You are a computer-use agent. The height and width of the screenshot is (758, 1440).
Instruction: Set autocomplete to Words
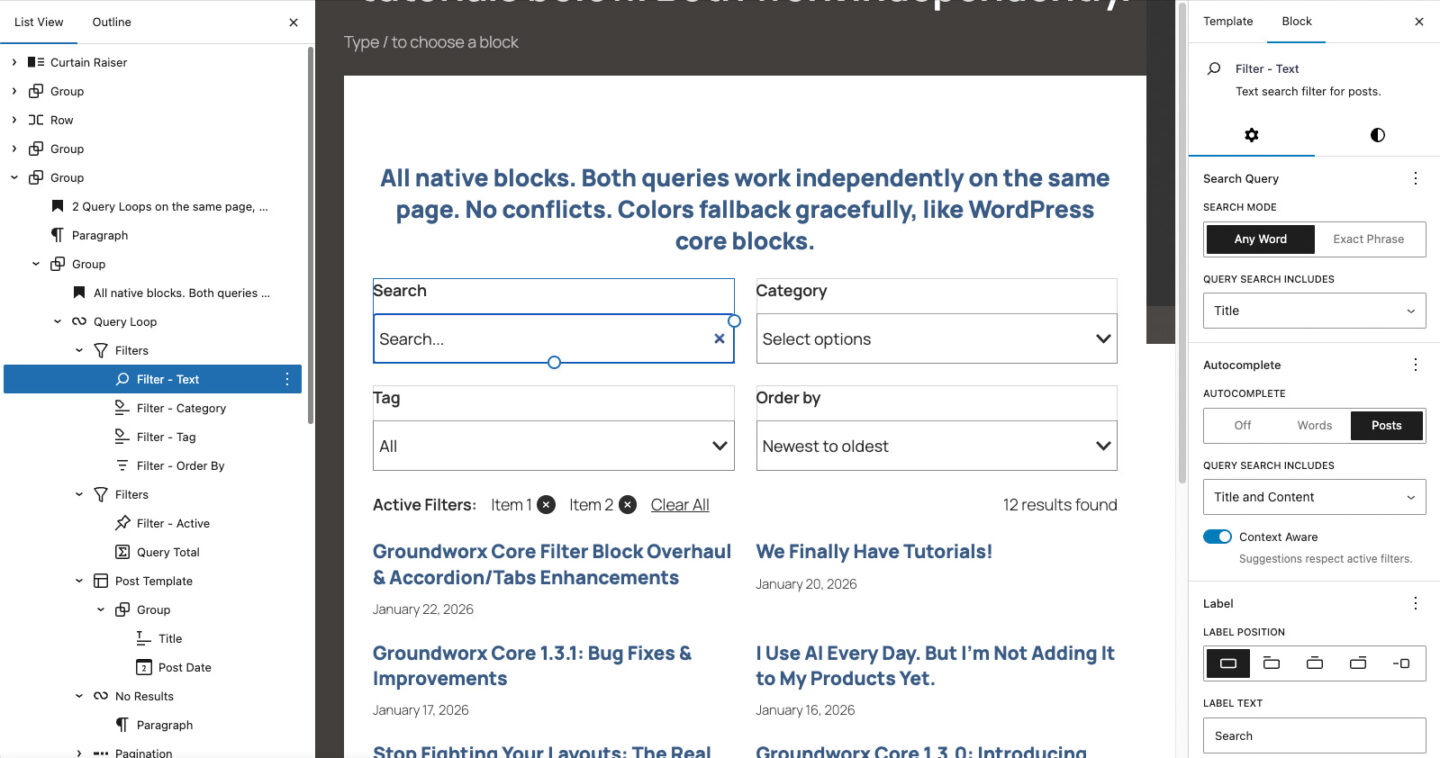pos(1314,425)
